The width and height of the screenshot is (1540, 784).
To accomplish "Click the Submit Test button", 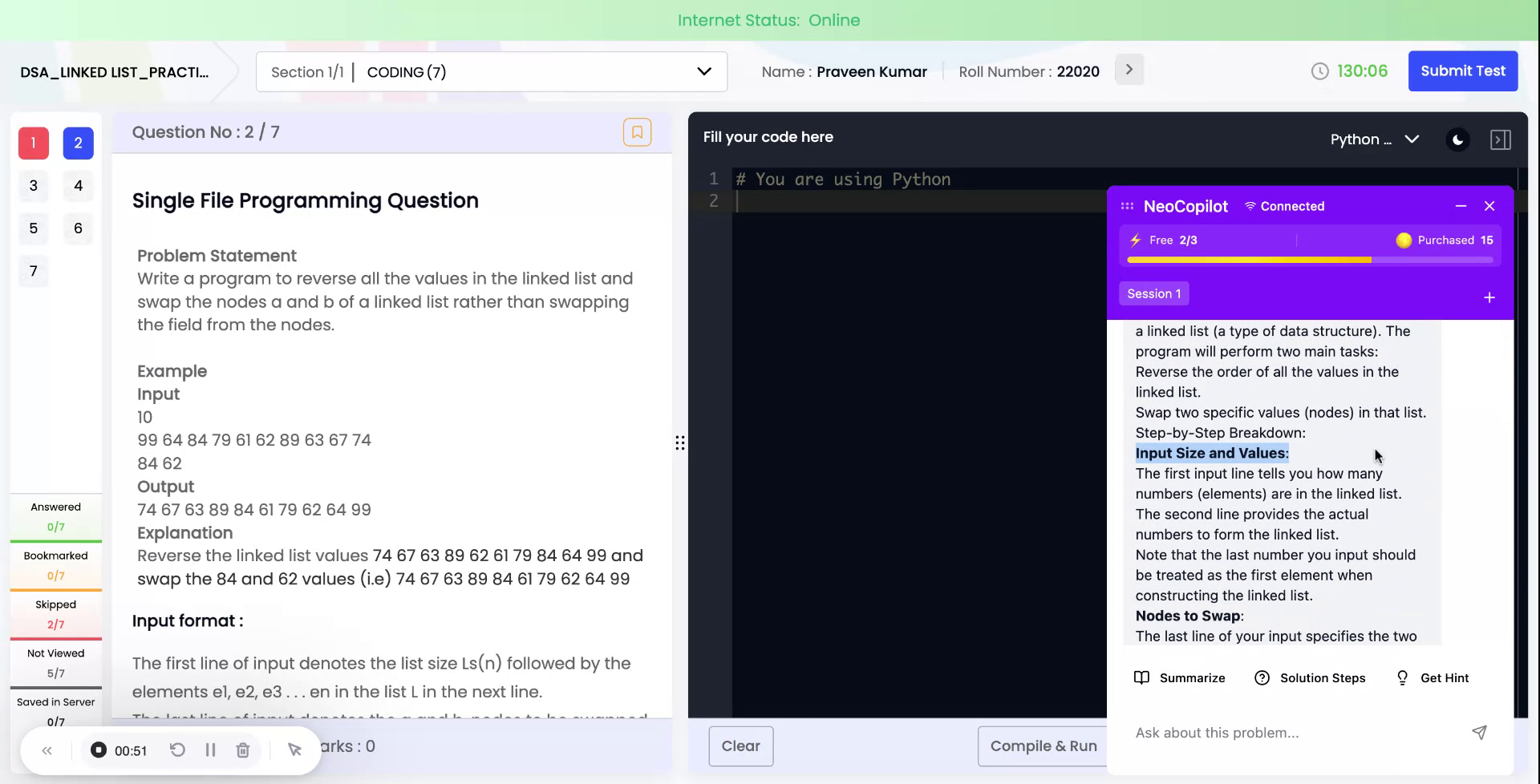I will point(1462,71).
